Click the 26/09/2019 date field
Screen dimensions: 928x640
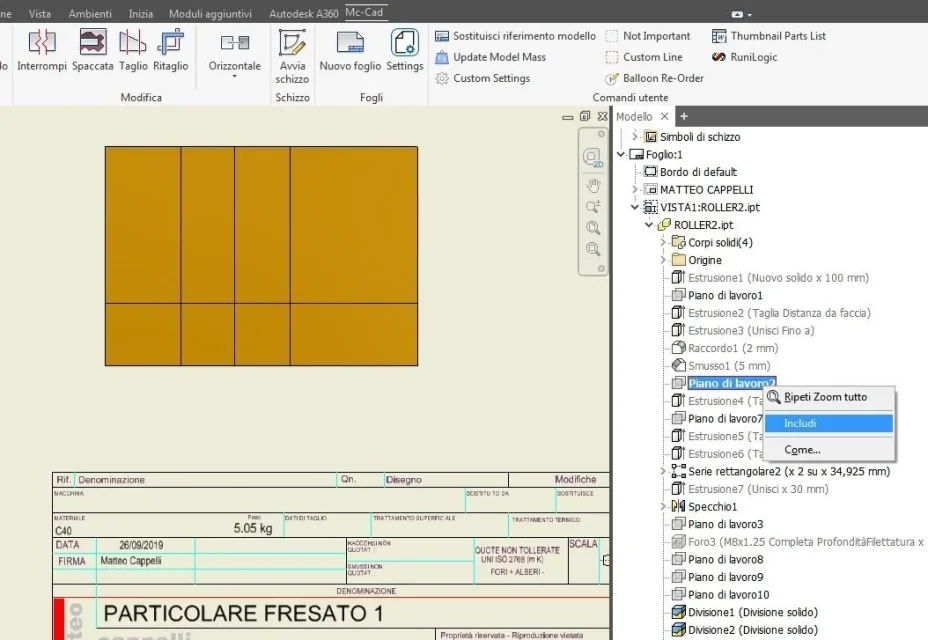point(141,545)
